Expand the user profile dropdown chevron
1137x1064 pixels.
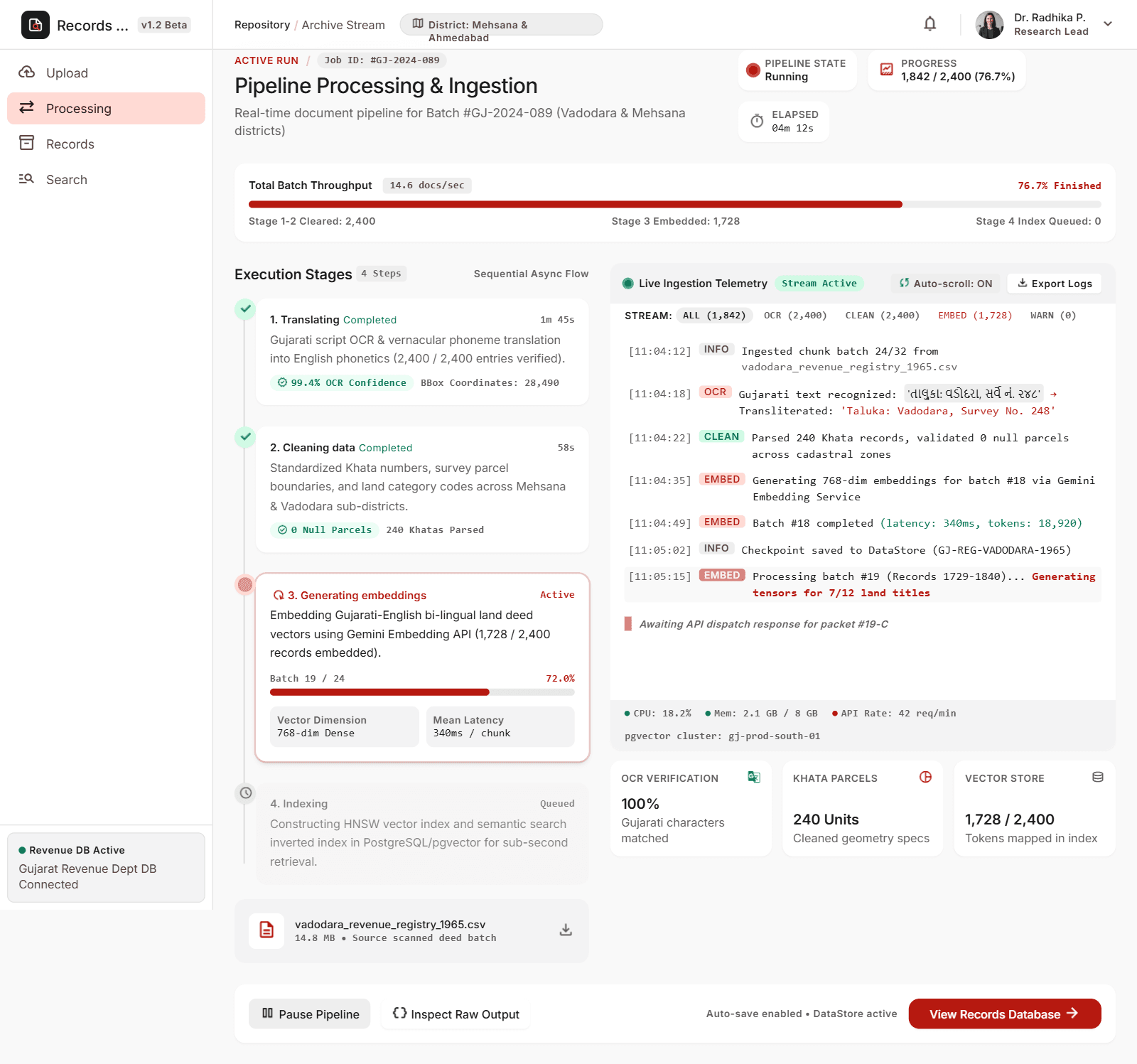click(1108, 24)
